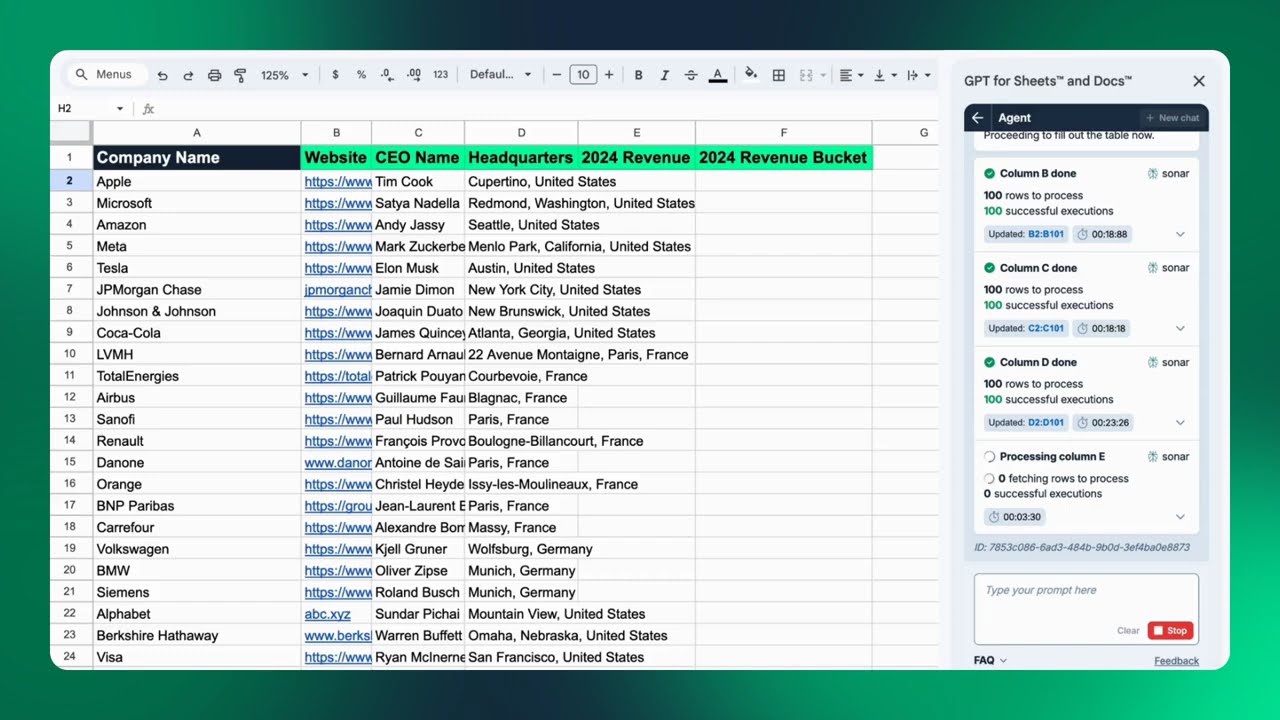Image resolution: width=1280 pixels, height=720 pixels.
Task: Select column header F
Action: [x=783, y=132]
